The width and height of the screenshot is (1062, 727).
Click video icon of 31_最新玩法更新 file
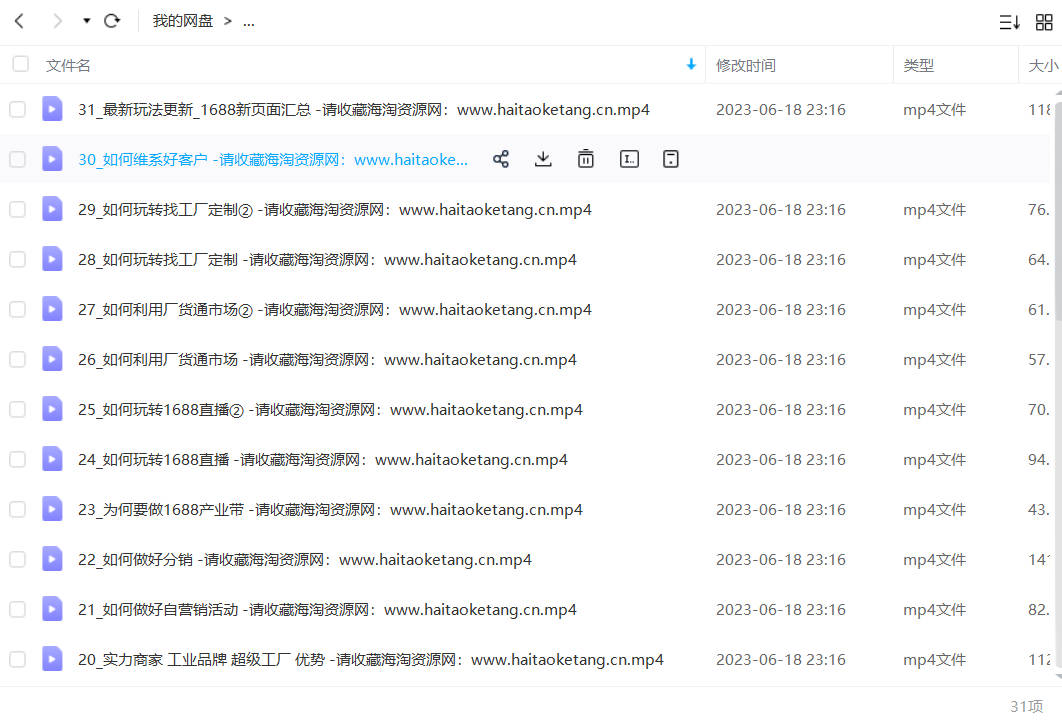point(52,108)
